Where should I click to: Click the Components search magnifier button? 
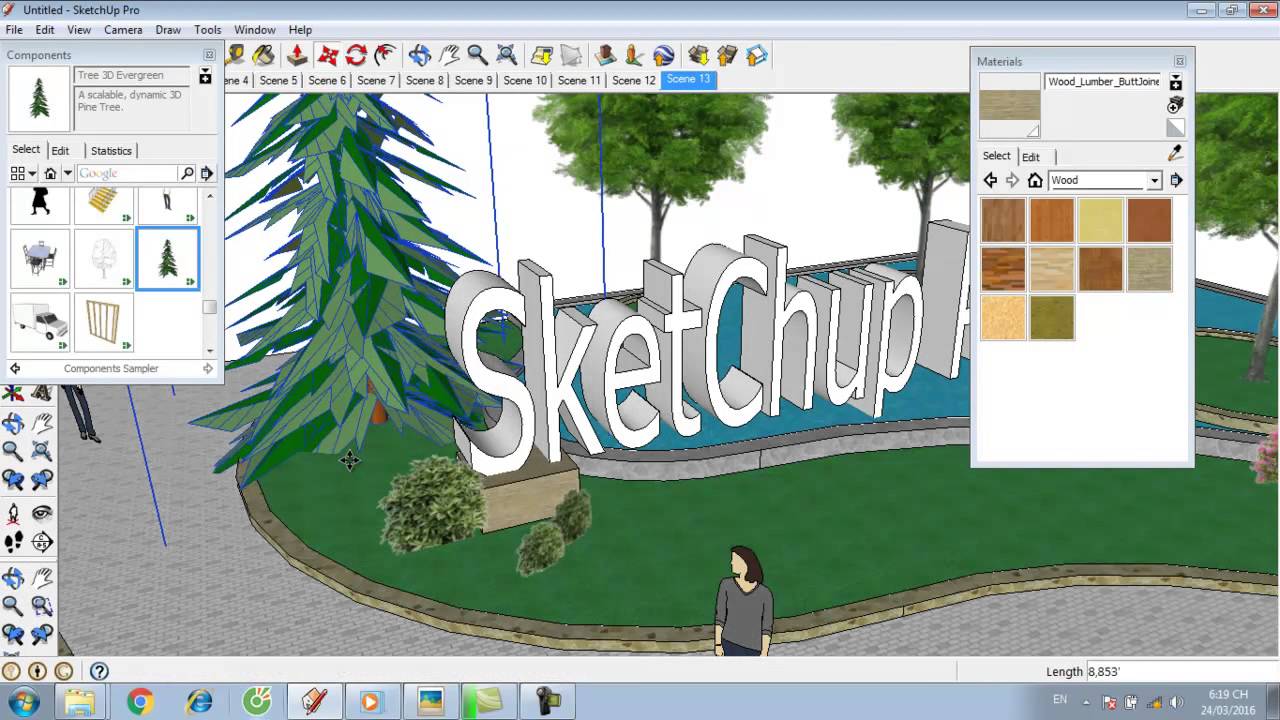point(187,173)
